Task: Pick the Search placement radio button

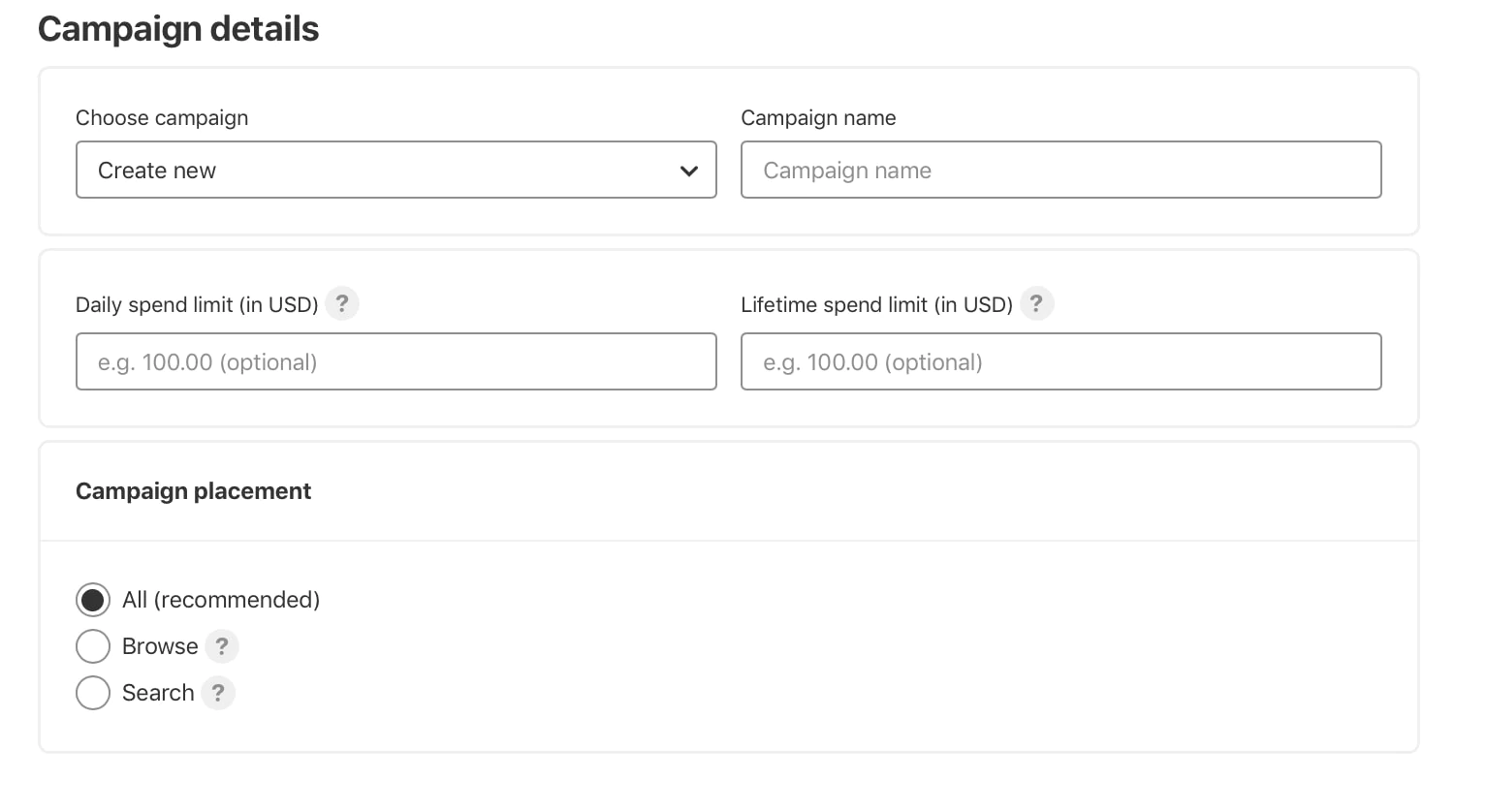Action: [93, 693]
